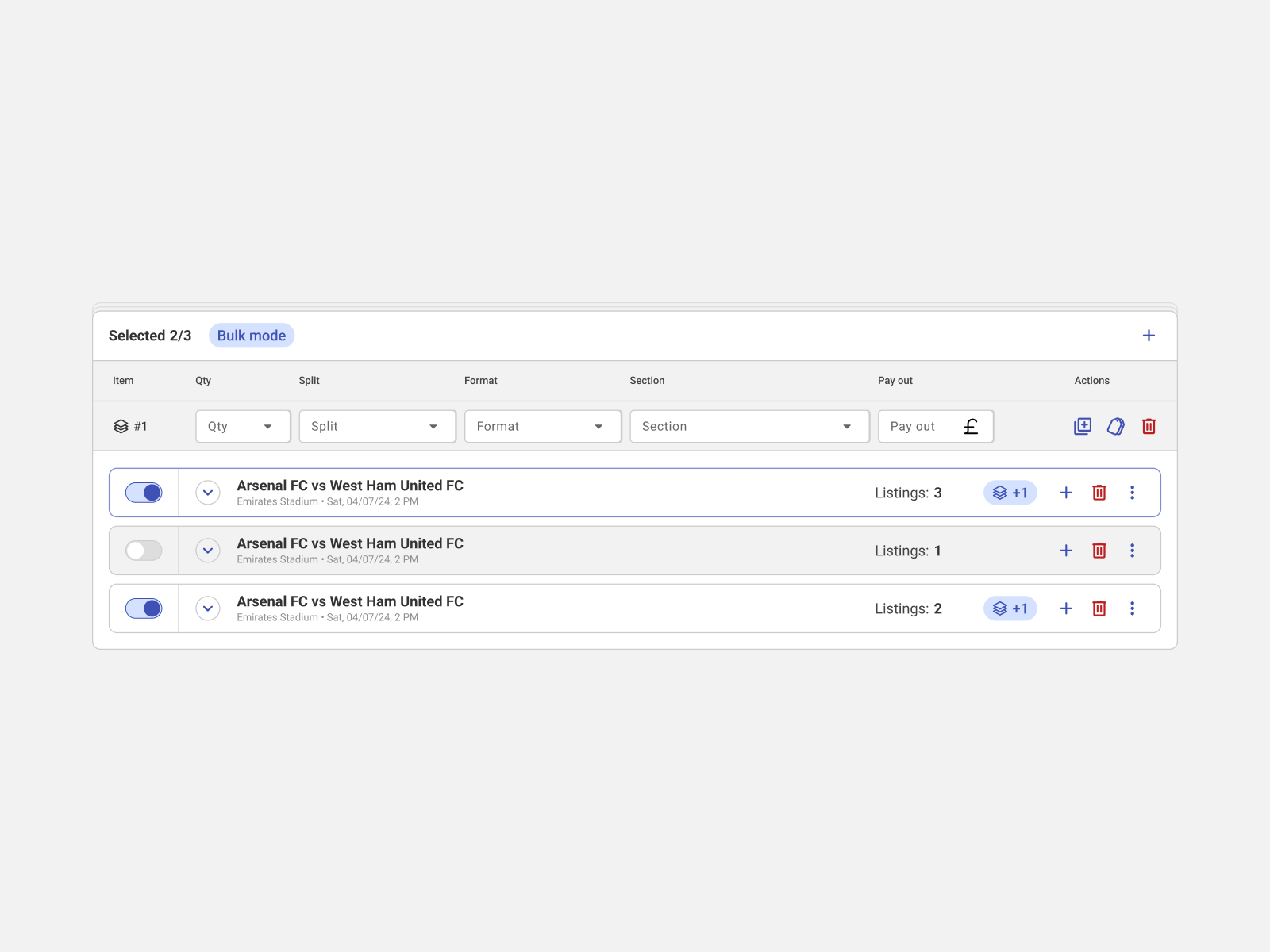The width and height of the screenshot is (1270, 952).
Task: Click the +1 layers badge on Listings: 3 row
Action: [x=1010, y=493]
